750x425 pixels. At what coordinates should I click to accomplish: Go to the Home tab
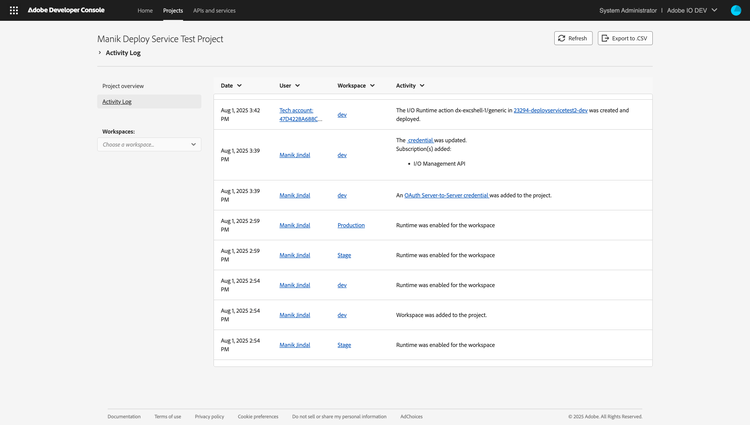145,10
